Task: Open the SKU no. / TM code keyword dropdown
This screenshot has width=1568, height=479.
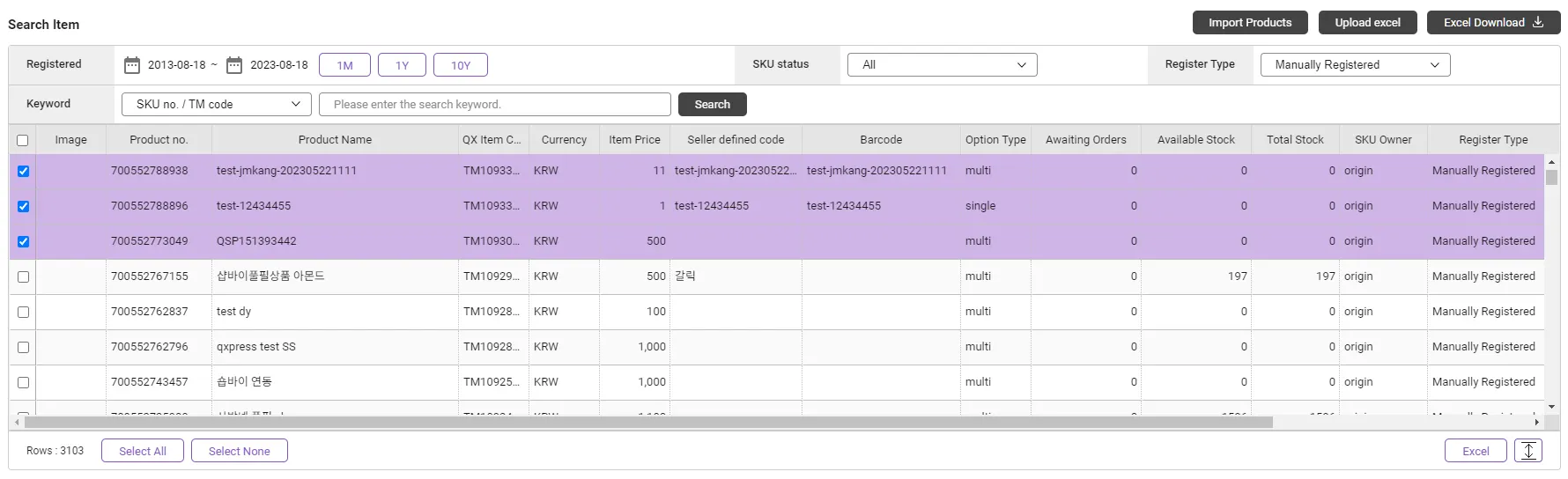Action: 217,104
